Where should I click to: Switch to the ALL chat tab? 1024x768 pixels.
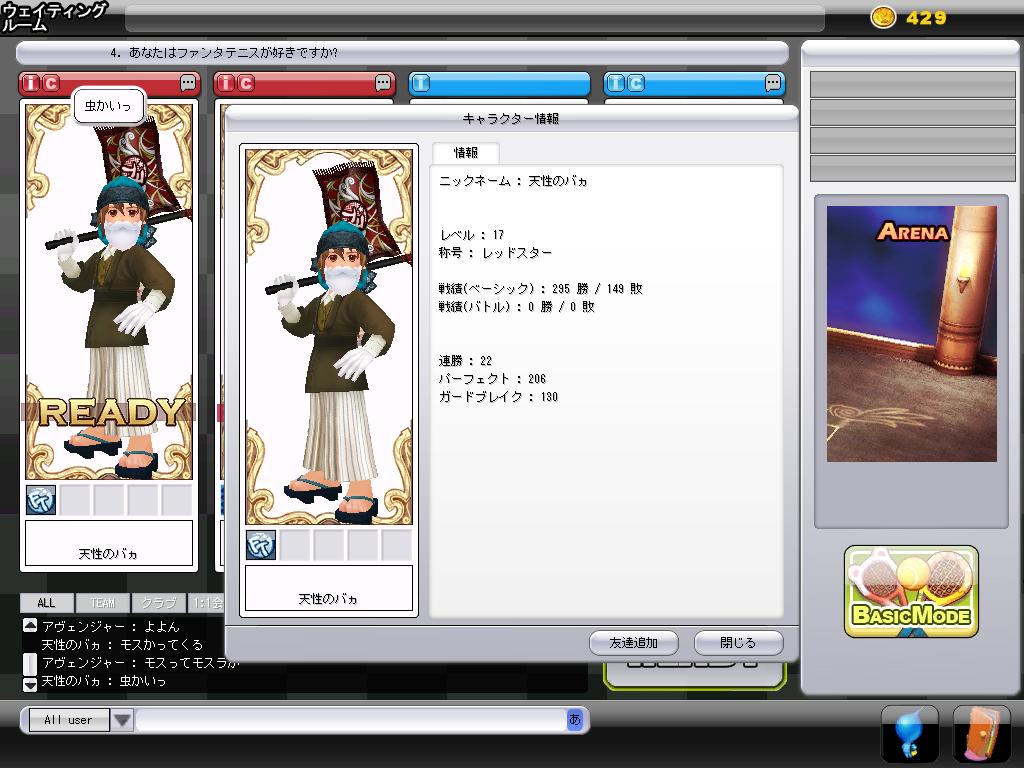[x=46, y=603]
